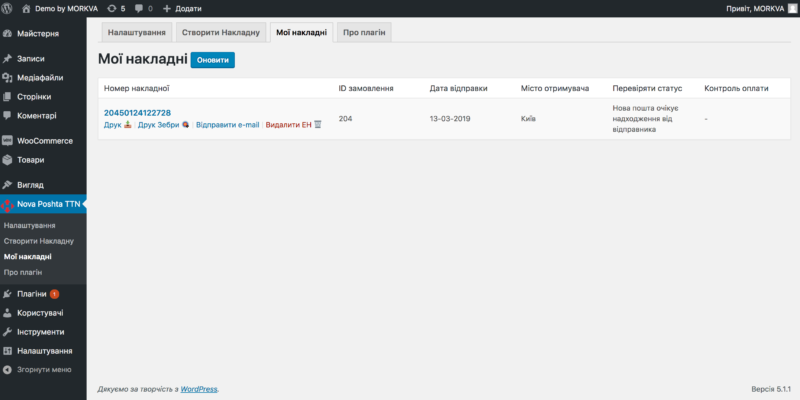Open the Інструменти menu item

point(43,332)
